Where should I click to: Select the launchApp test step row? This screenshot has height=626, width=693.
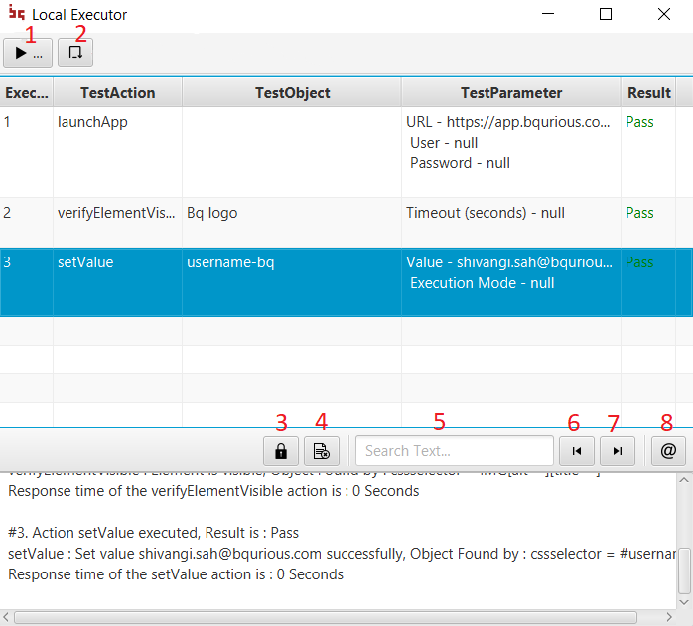[346, 152]
